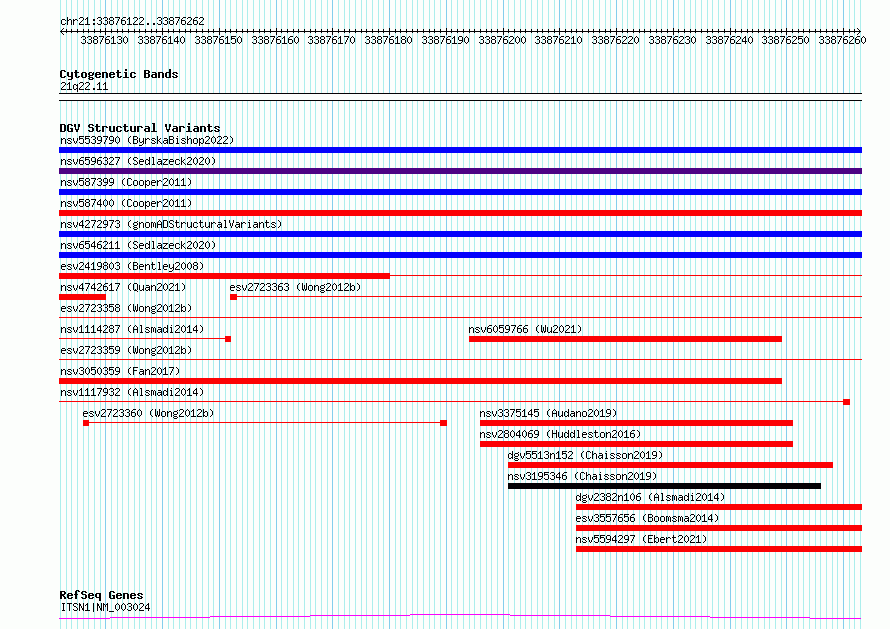Open nsv6059766 (Wu2021) label
The height and width of the screenshot is (629, 890).
coord(525,329)
